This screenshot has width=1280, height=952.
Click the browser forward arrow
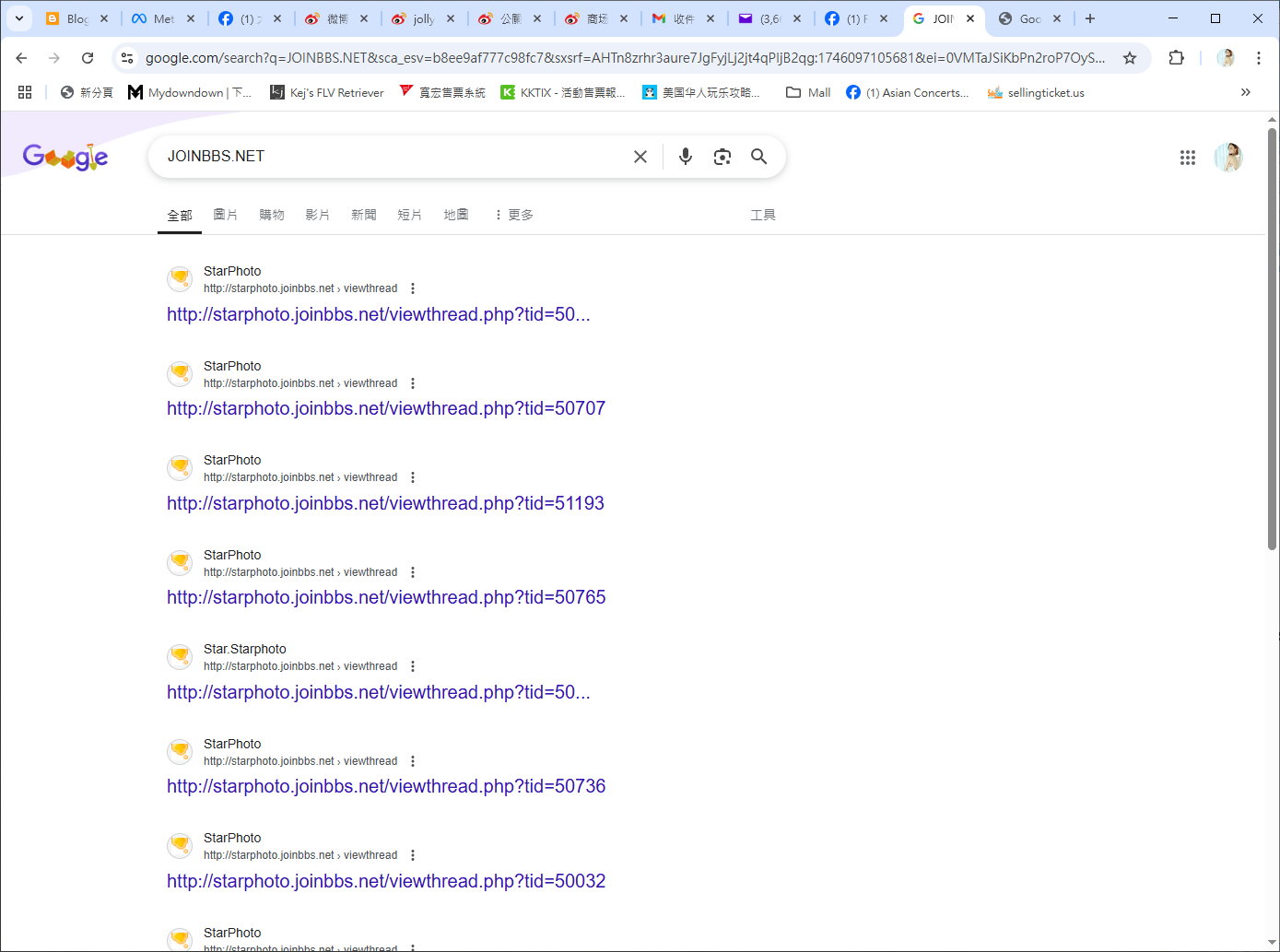click(54, 58)
